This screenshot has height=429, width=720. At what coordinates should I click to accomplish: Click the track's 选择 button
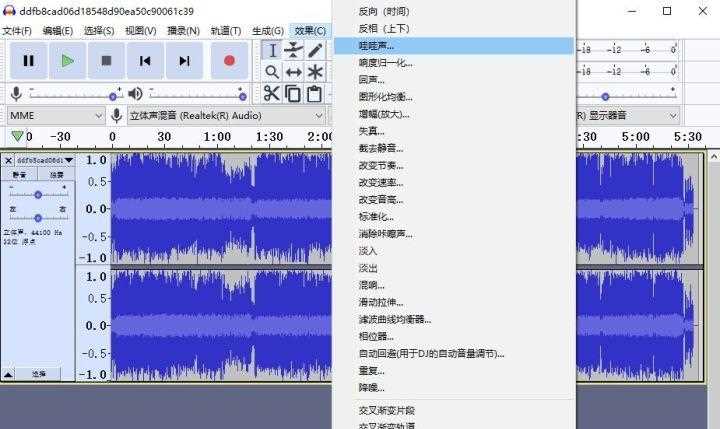click(x=39, y=373)
